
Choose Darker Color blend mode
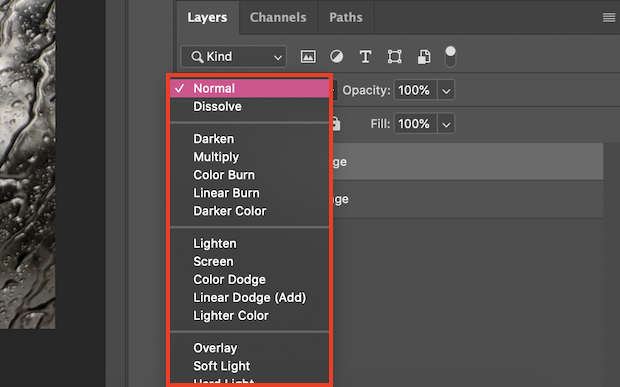pos(250,211)
